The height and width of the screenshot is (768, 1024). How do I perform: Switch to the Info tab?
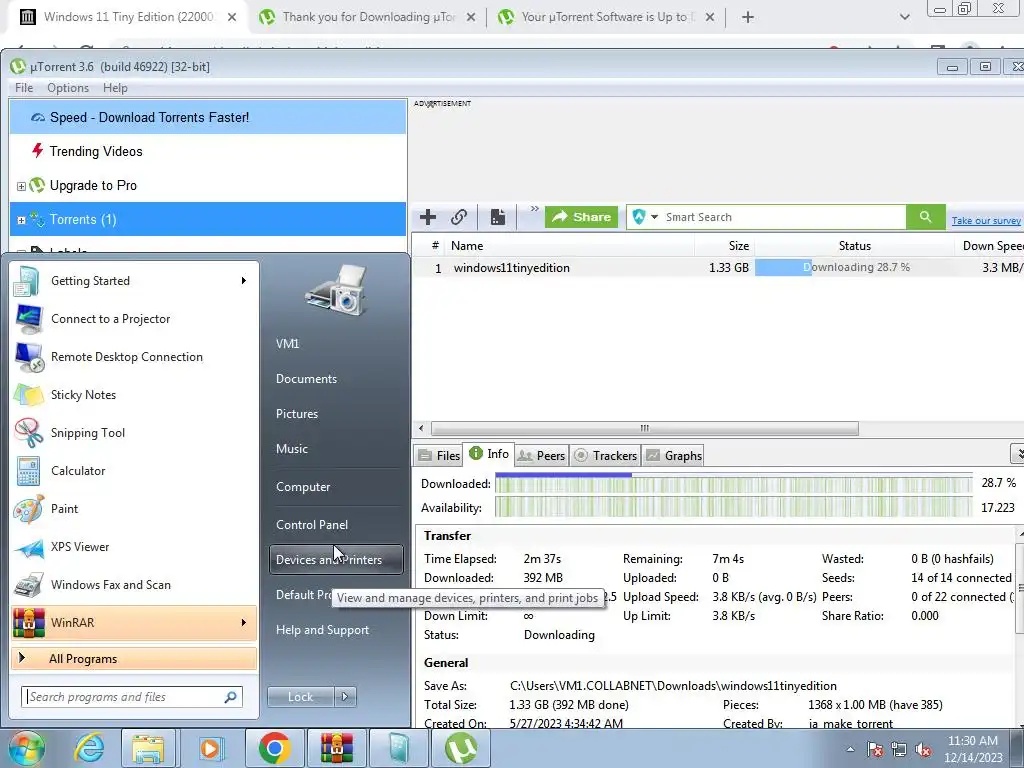pos(488,454)
